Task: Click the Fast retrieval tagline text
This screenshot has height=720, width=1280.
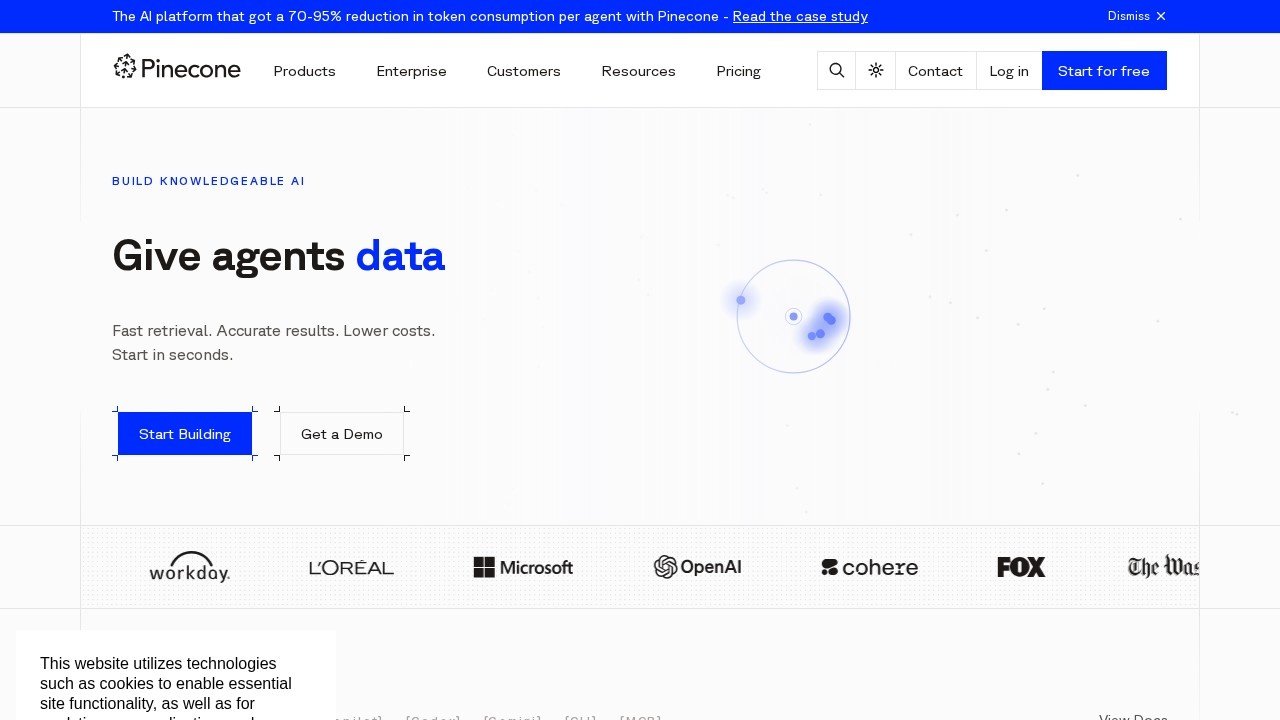Action: pyautogui.click(x=273, y=342)
